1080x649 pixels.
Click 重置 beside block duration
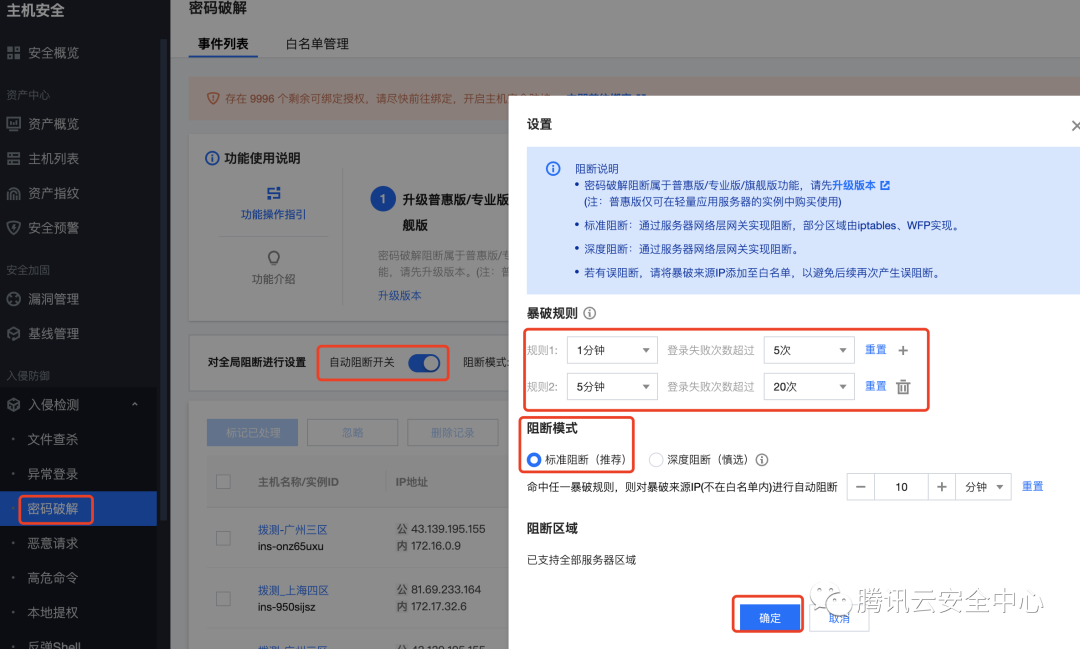coord(1032,486)
